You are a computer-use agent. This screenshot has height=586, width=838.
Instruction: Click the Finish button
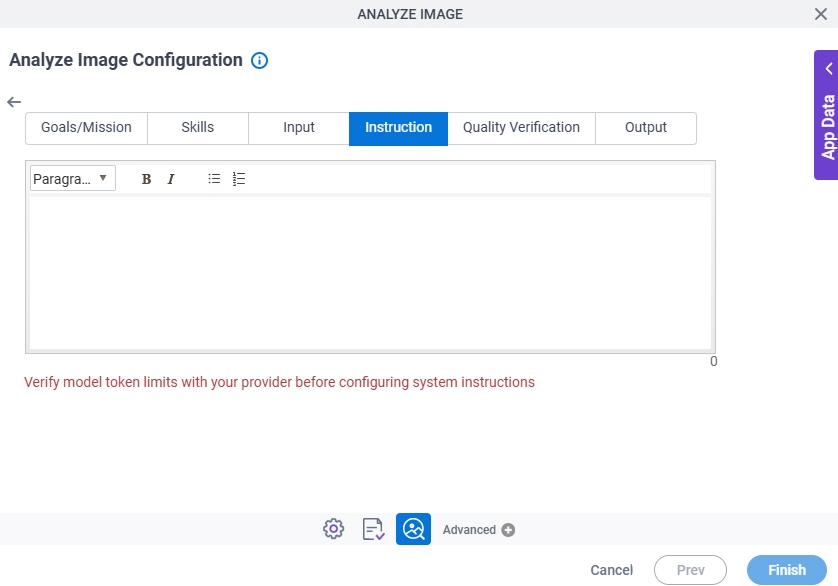pos(787,570)
